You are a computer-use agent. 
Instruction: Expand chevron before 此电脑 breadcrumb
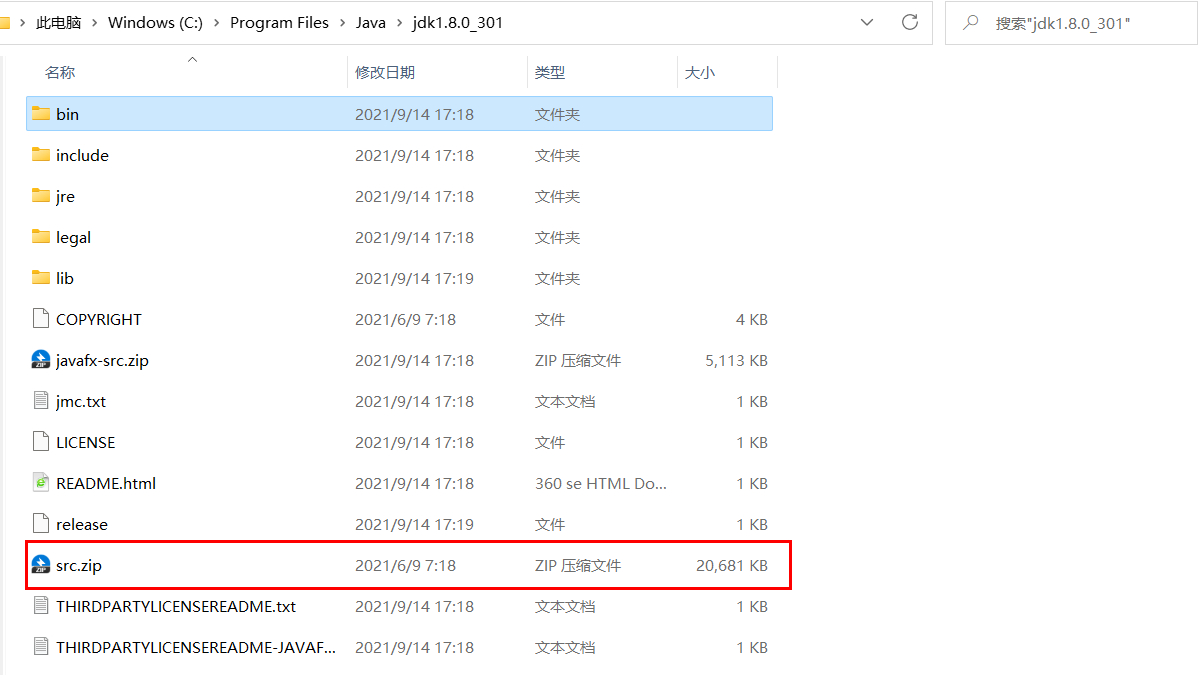(x=22, y=22)
